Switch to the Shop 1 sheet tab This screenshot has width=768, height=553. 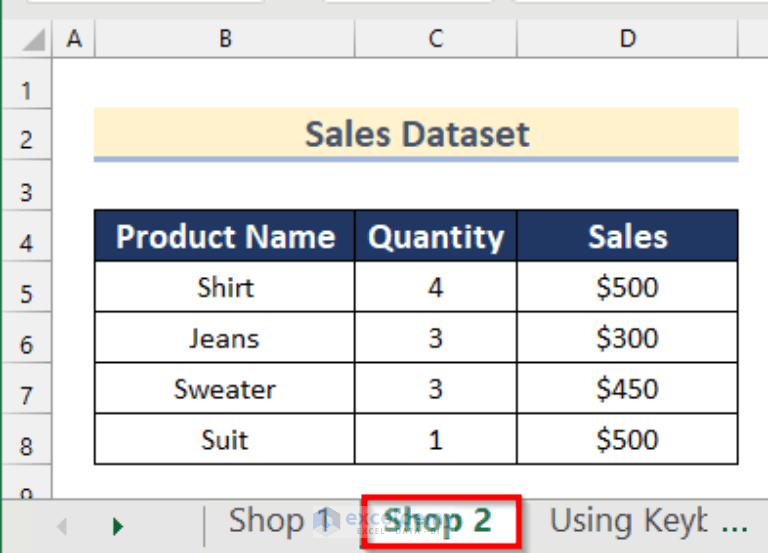[281, 521]
